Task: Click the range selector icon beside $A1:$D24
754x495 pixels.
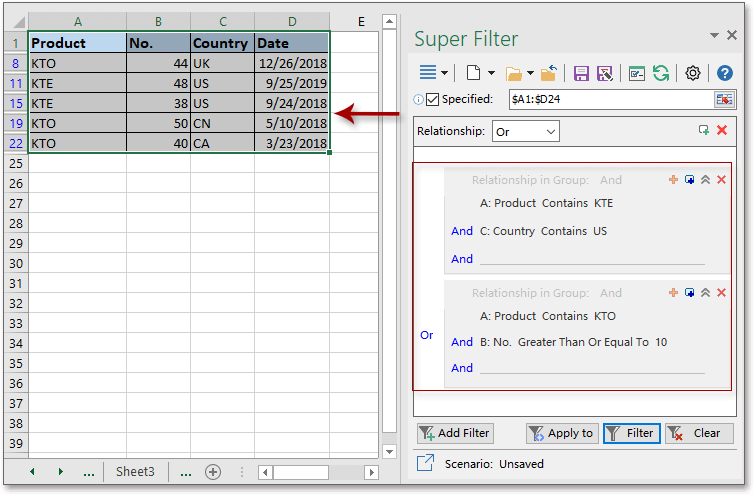Action: pos(724,99)
